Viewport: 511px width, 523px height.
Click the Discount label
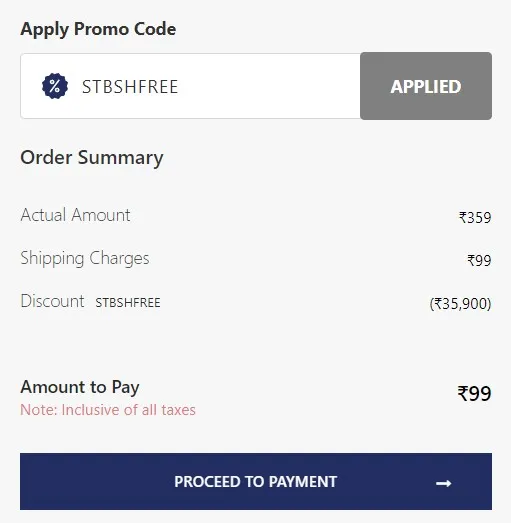52,301
